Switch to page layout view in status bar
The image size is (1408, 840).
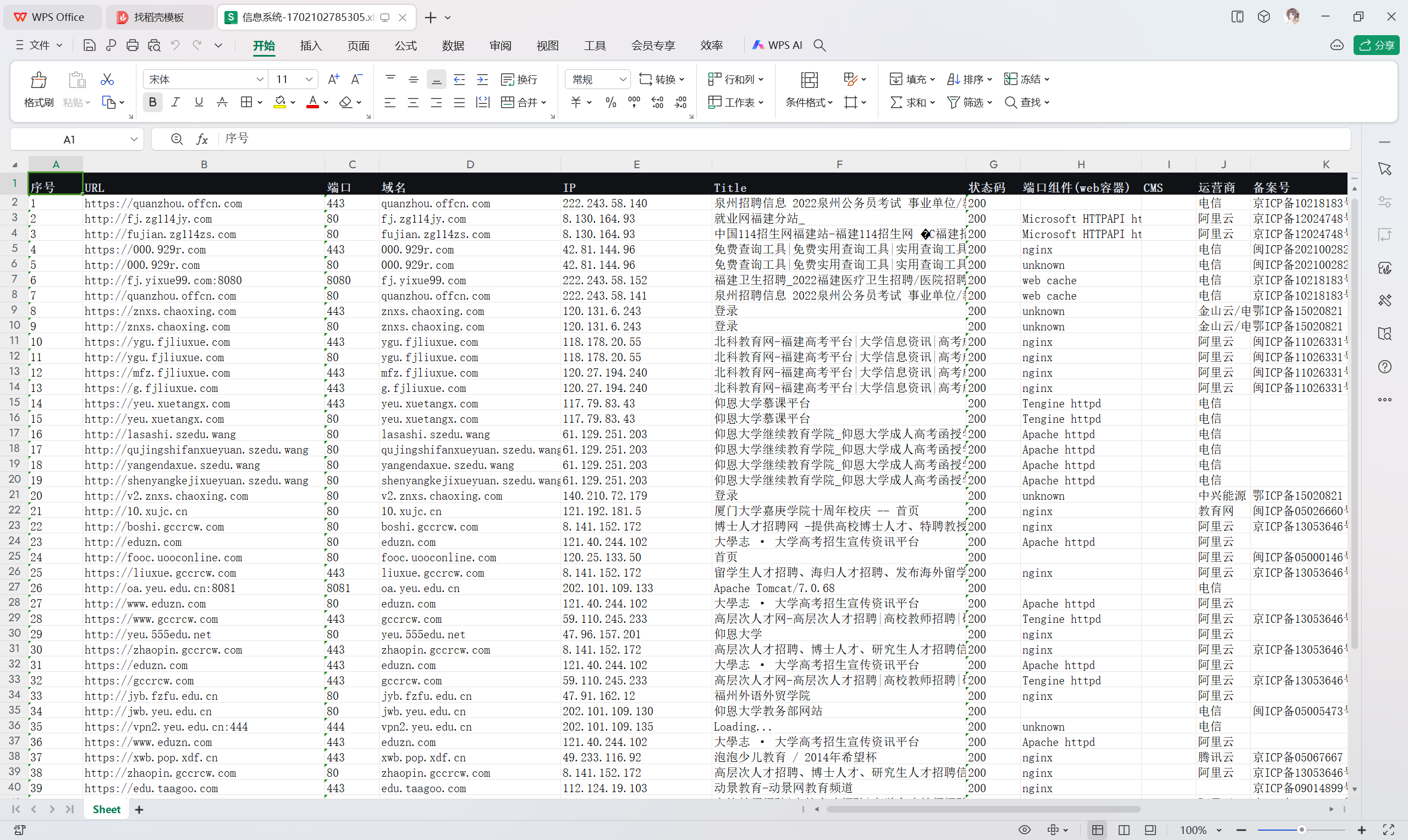click(x=1124, y=830)
